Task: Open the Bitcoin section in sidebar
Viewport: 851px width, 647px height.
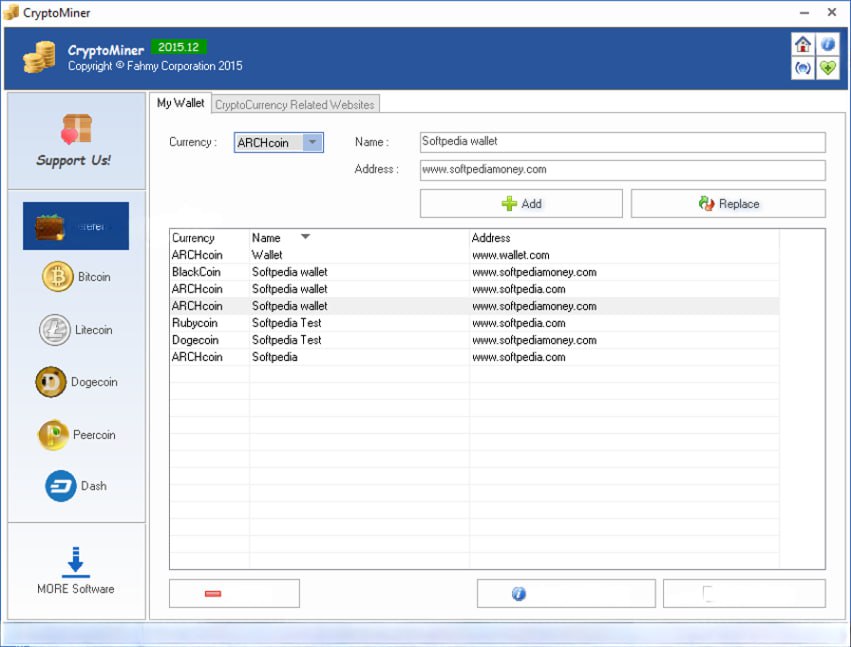Action: click(77, 277)
